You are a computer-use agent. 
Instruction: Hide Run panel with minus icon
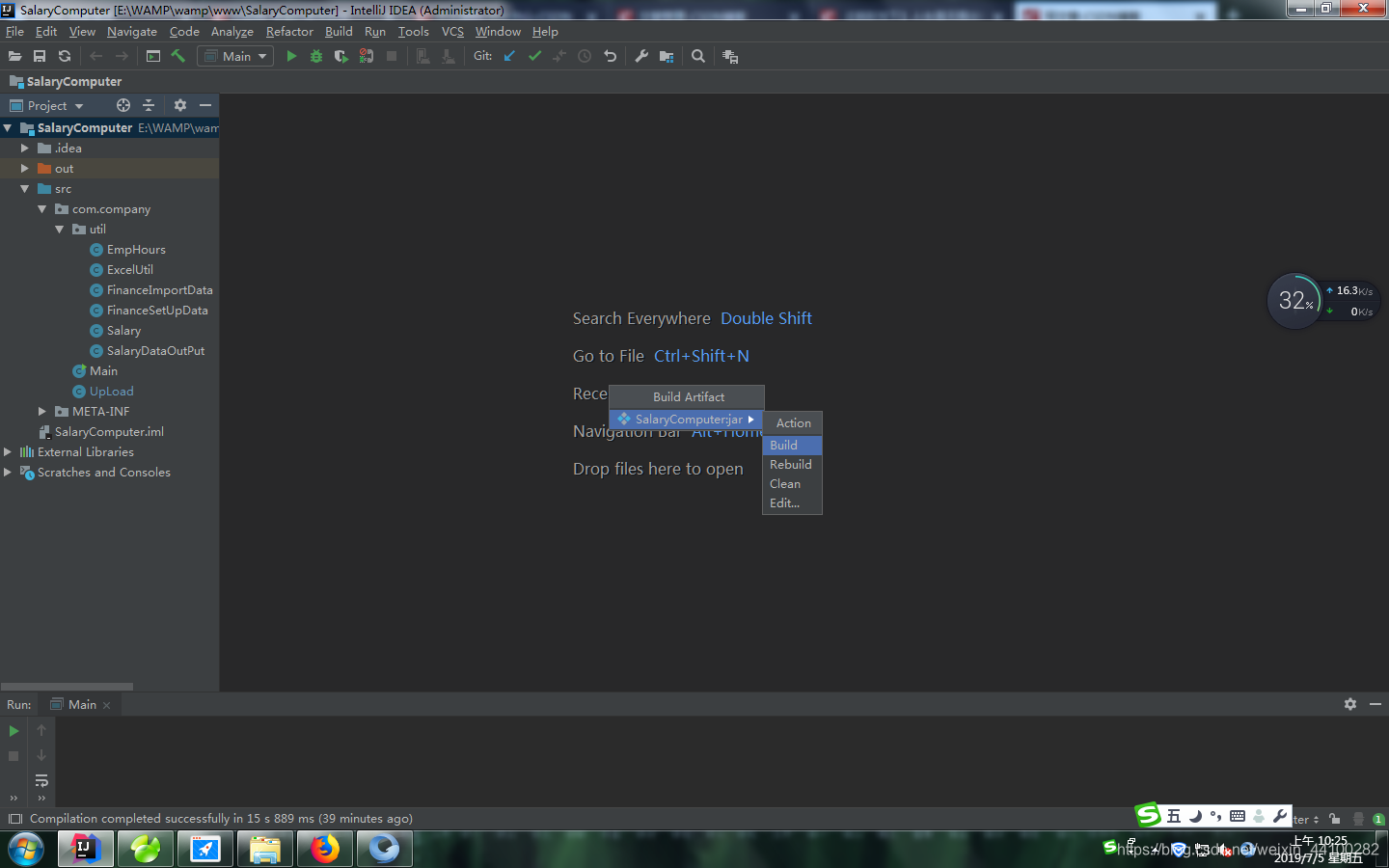1375,704
